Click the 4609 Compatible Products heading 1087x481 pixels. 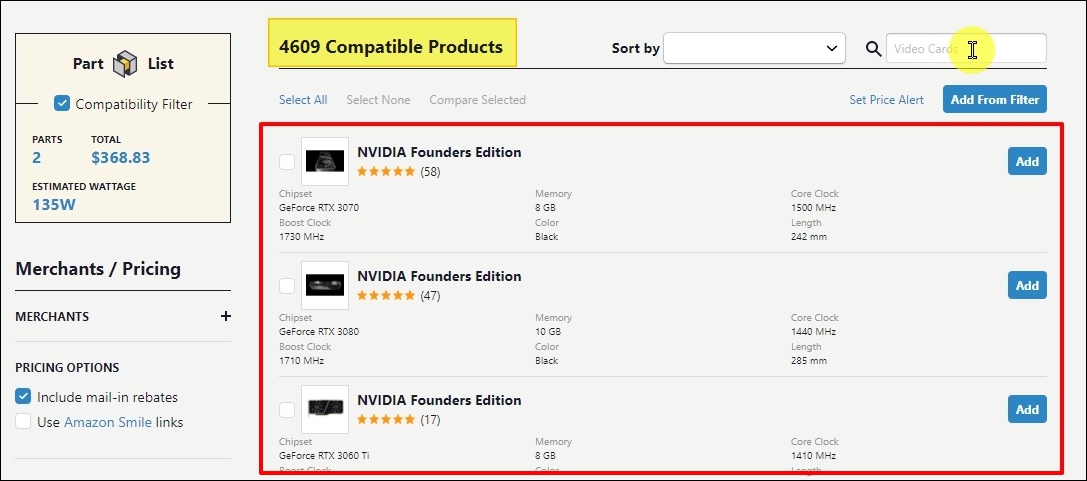coord(391,47)
